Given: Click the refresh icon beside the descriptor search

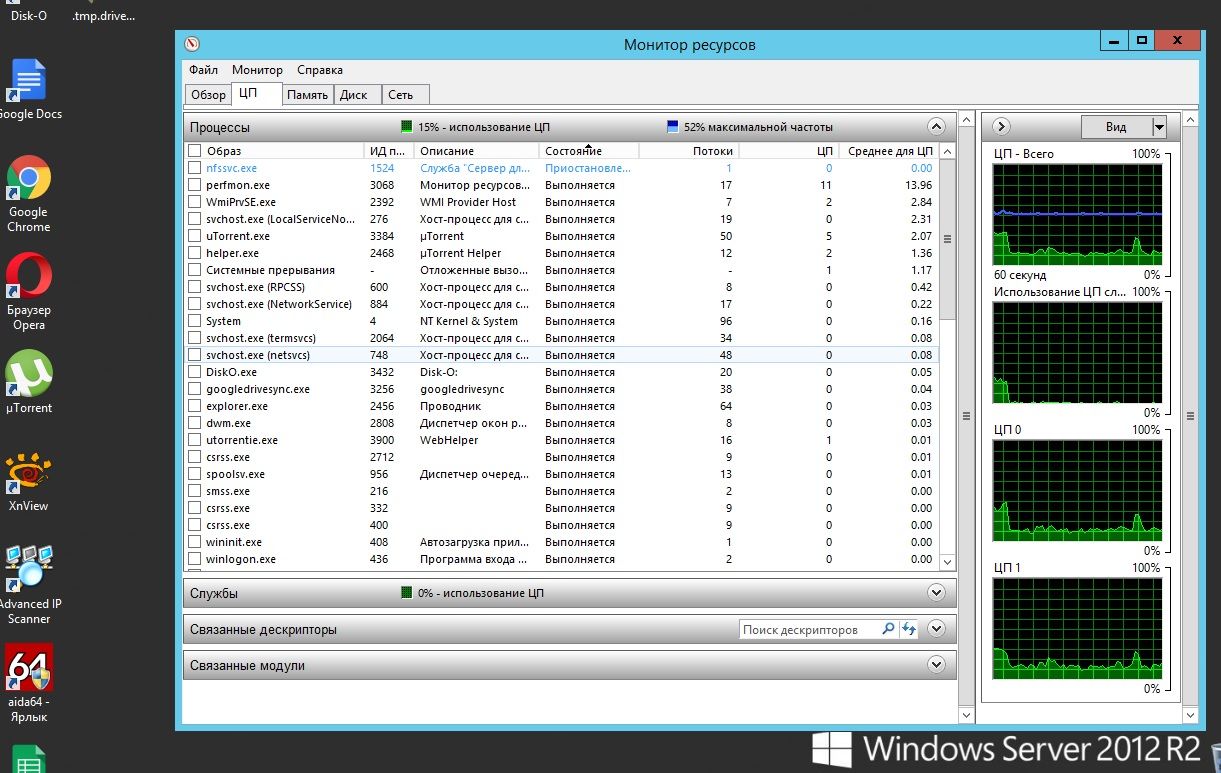Looking at the screenshot, I should [x=908, y=630].
